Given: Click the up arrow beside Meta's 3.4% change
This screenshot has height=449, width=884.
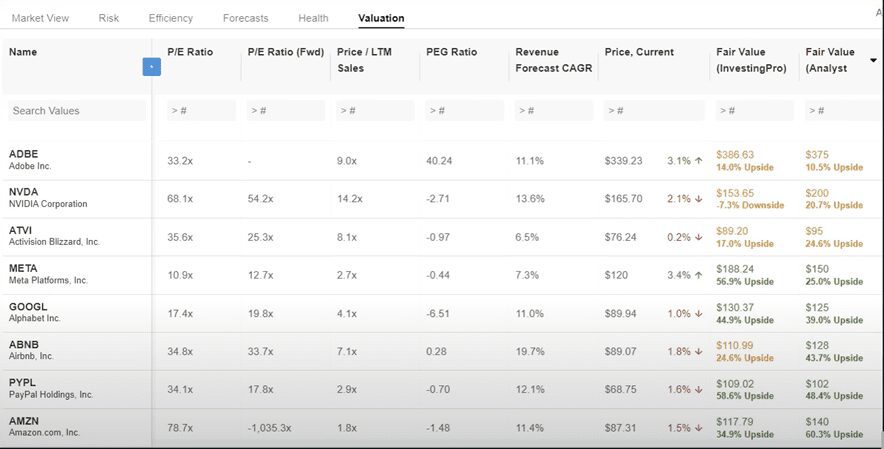Looking at the screenshot, I should (x=698, y=275).
